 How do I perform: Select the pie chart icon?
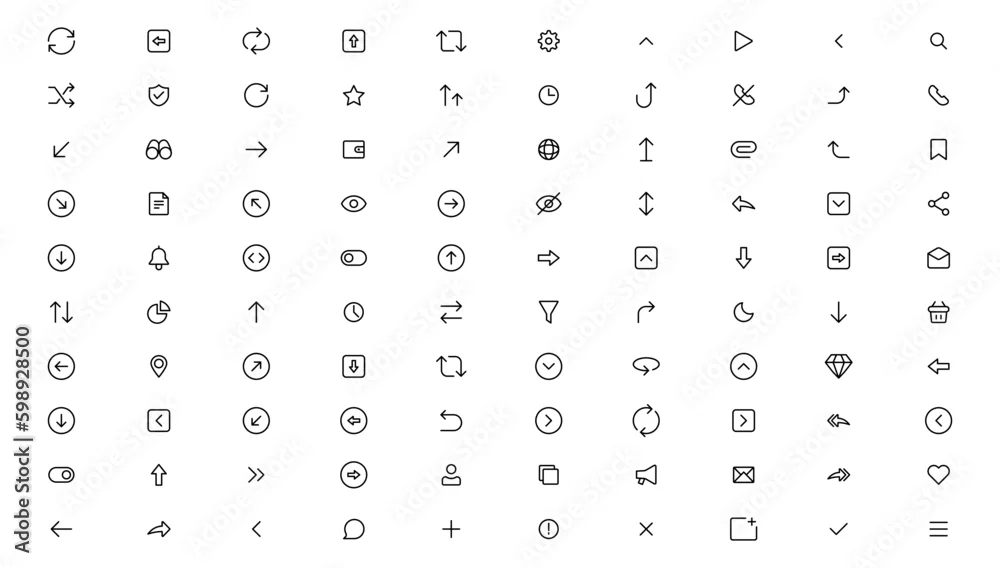[x=159, y=312]
